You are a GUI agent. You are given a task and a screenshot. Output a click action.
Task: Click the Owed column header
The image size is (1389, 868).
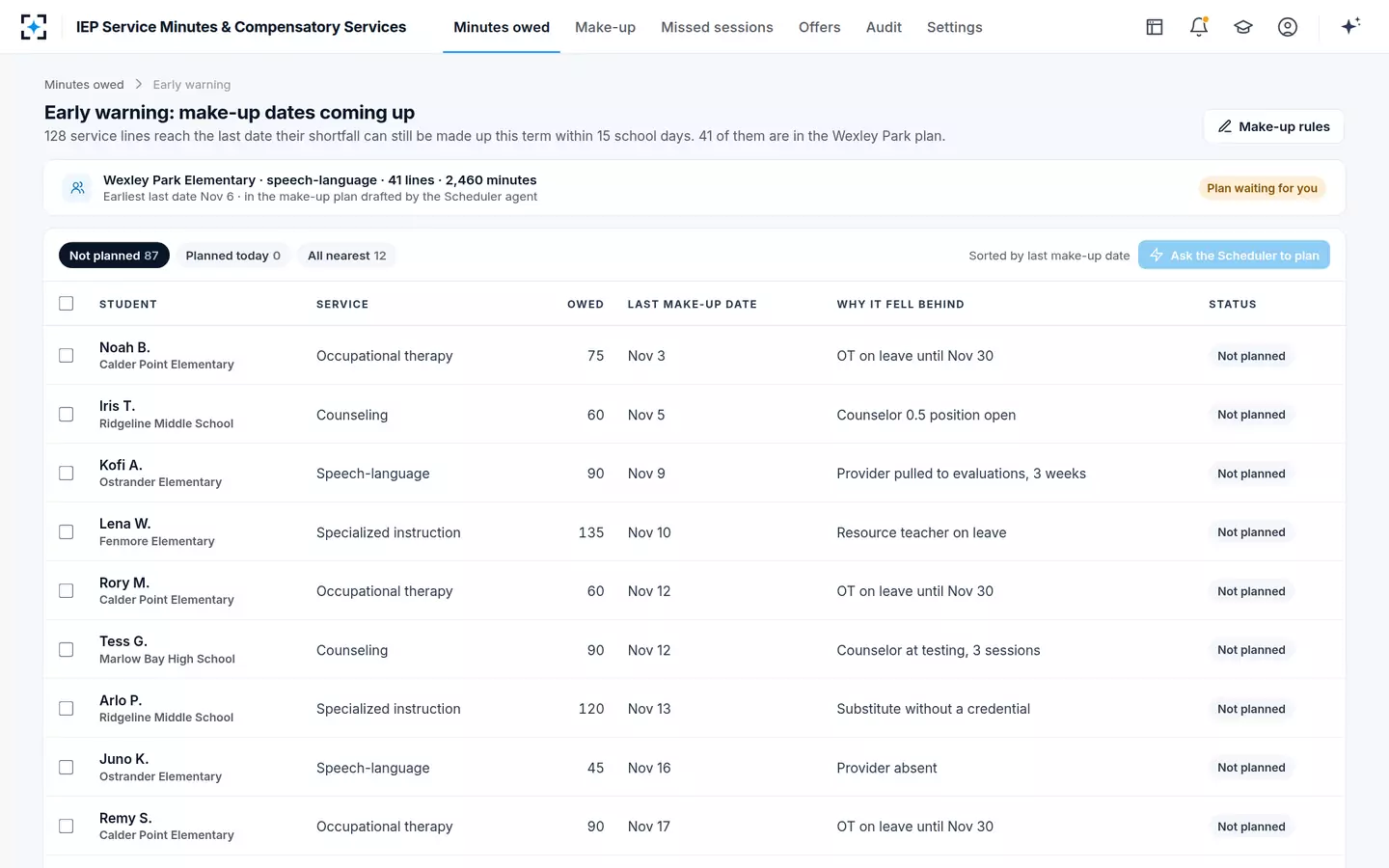pyautogui.click(x=586, y=305)
